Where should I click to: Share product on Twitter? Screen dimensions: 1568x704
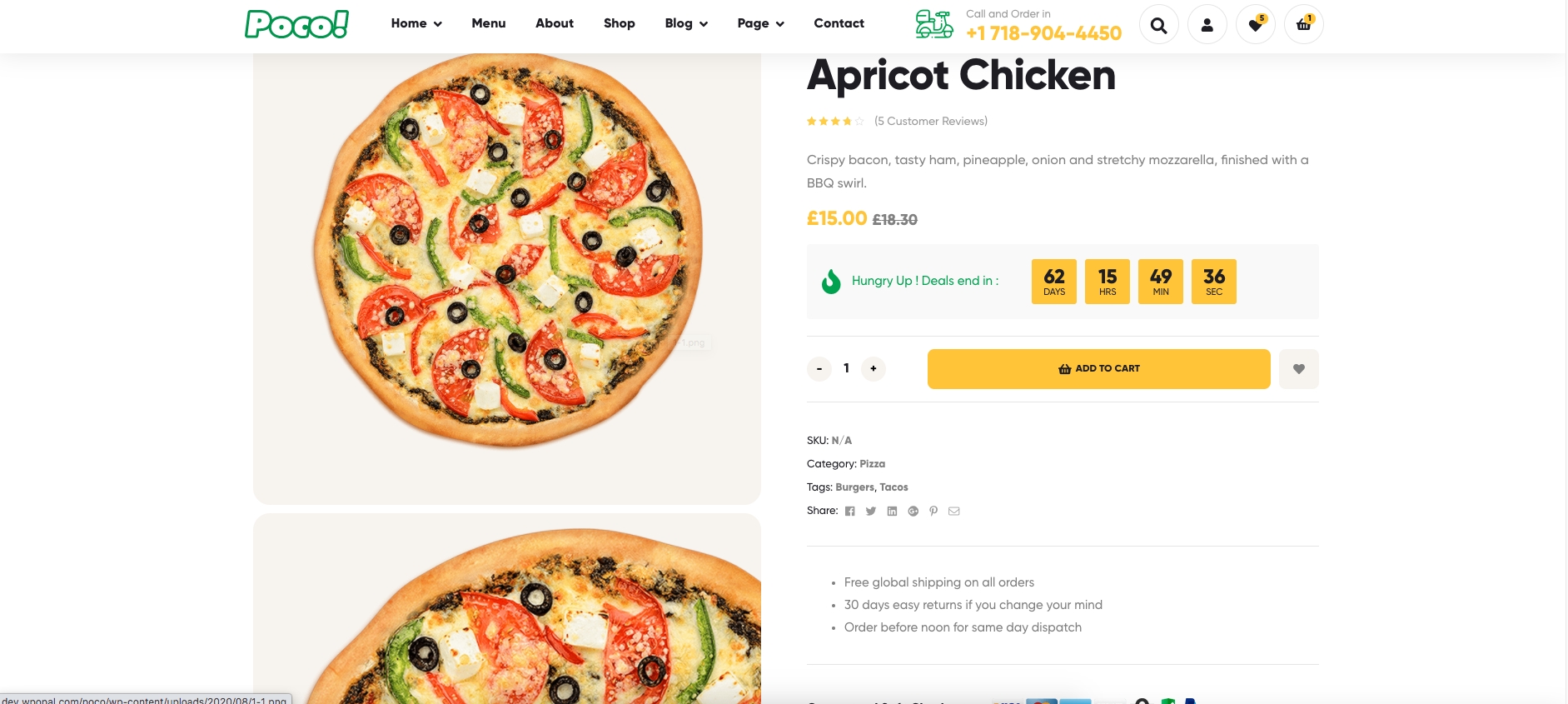coord(871,512)
